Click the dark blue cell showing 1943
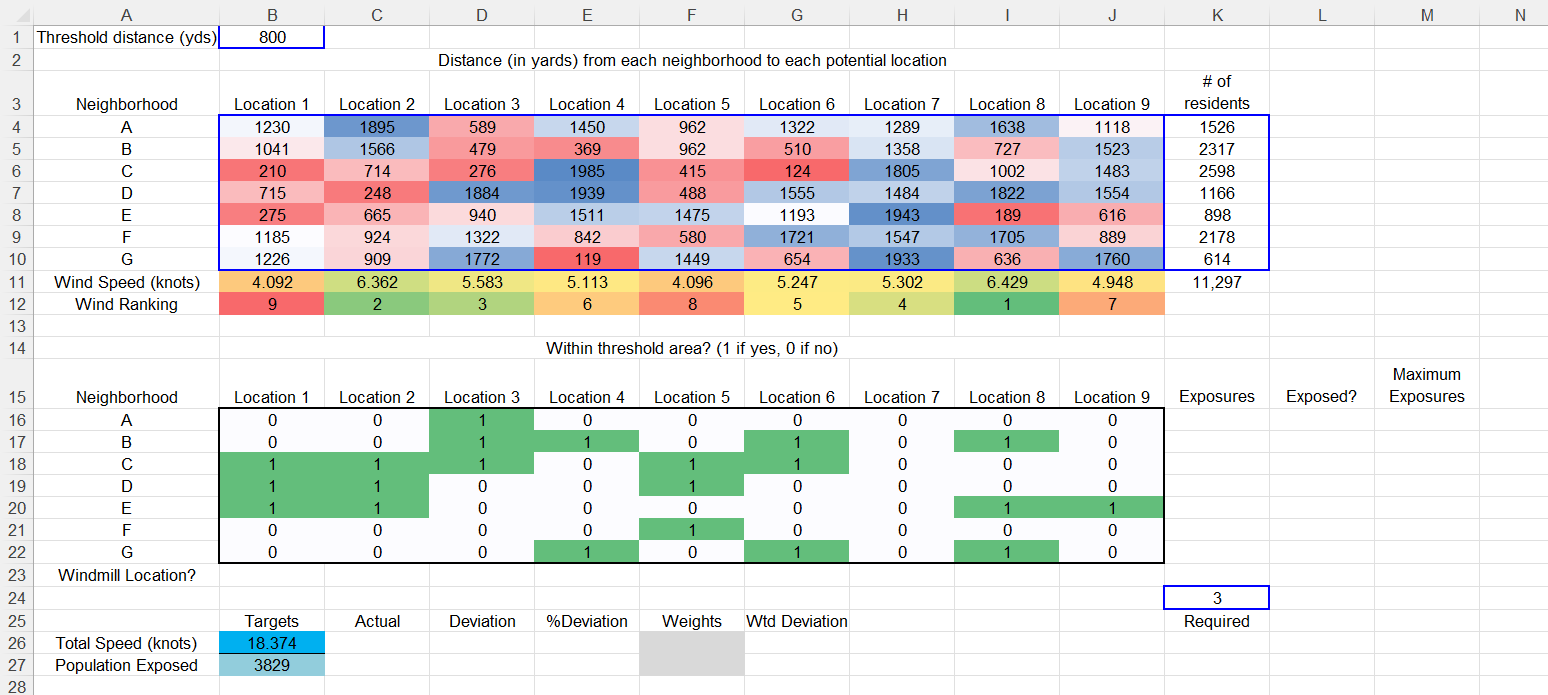The image size is (1548, 695). [902, 215]
